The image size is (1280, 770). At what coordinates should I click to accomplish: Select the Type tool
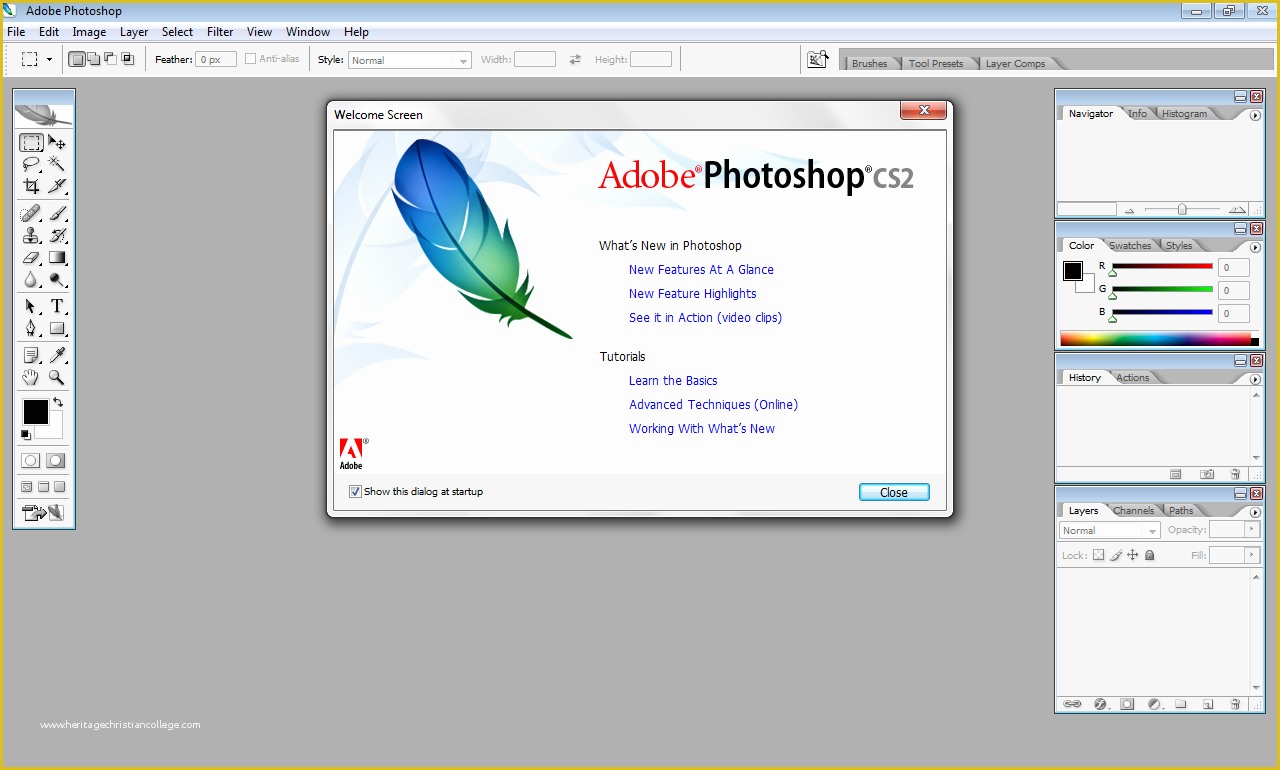[57, 306]
